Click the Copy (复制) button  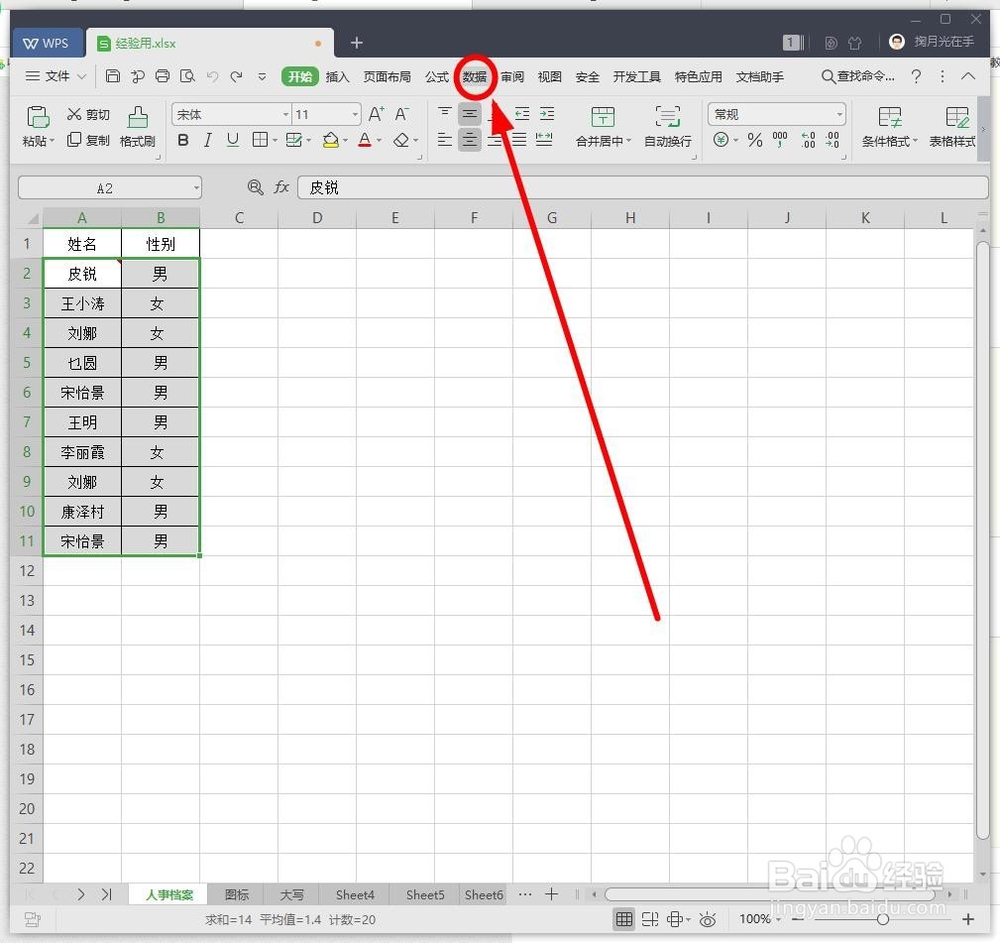coord(89,140)
